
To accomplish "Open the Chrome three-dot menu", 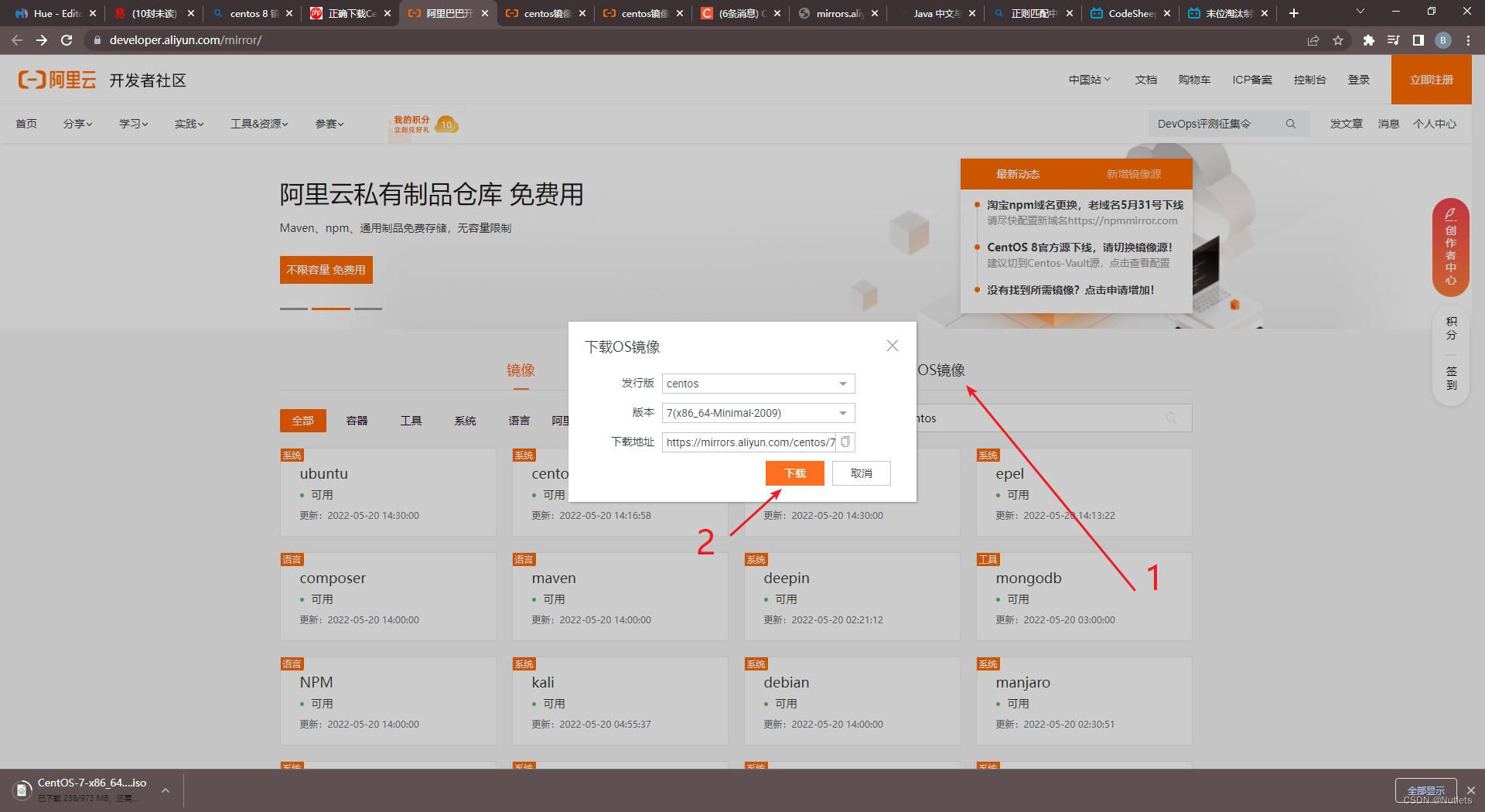I will tap(1468, 40).
